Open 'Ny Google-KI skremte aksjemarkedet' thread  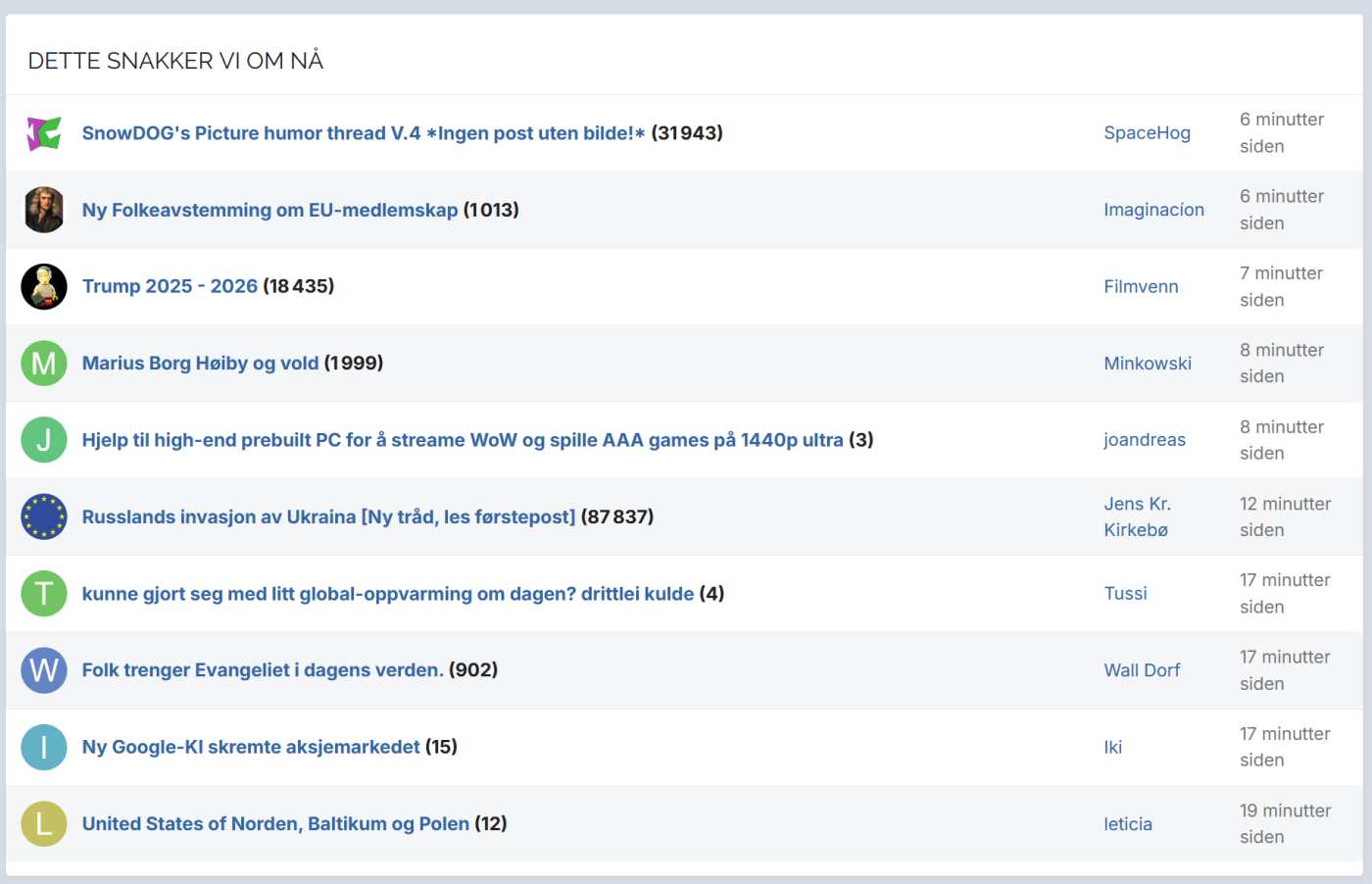(251, 747)
